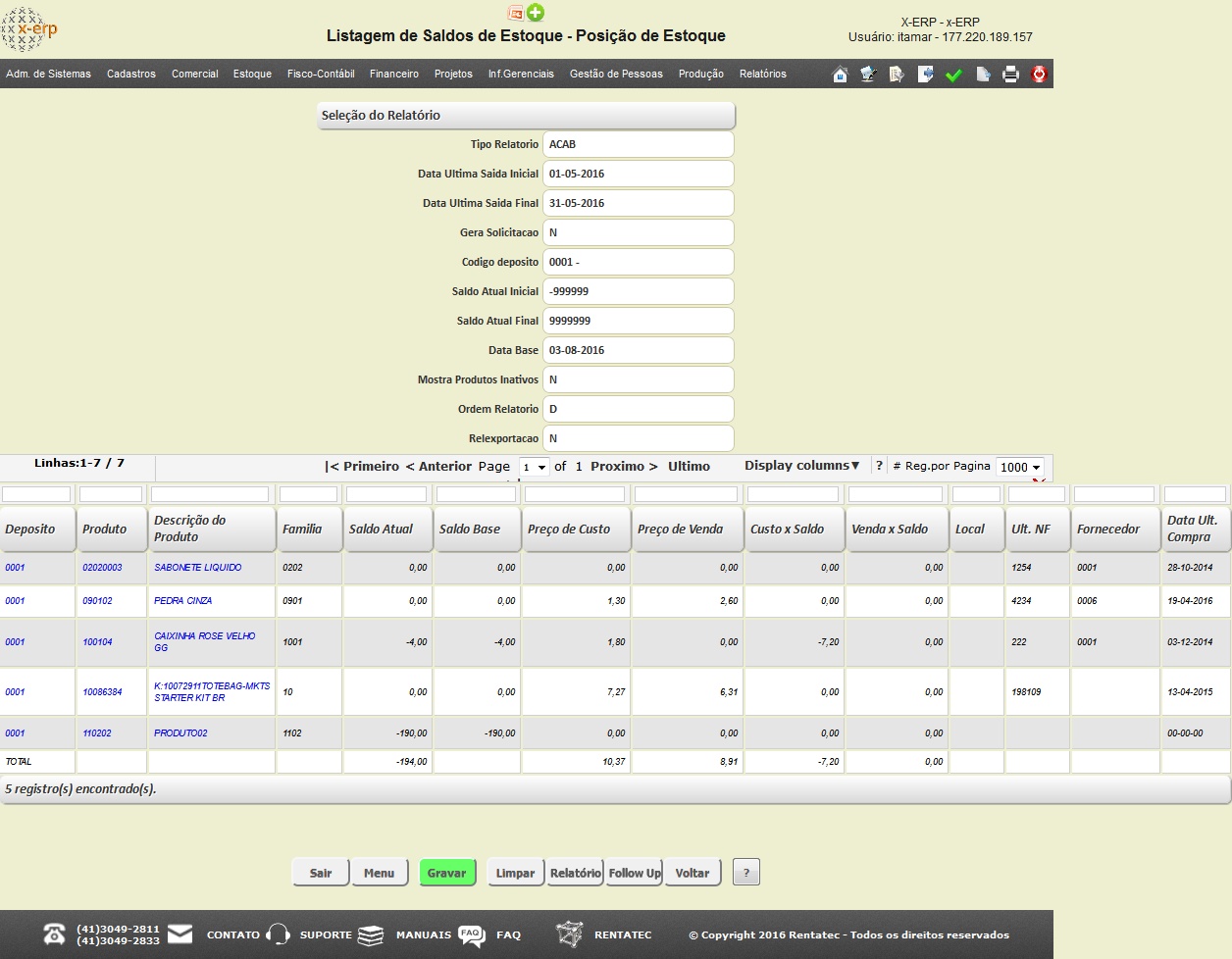Viewport: 1232px width, 959px height.
Task: Click the Follow Up button
Action: click(x=634, y=873)
